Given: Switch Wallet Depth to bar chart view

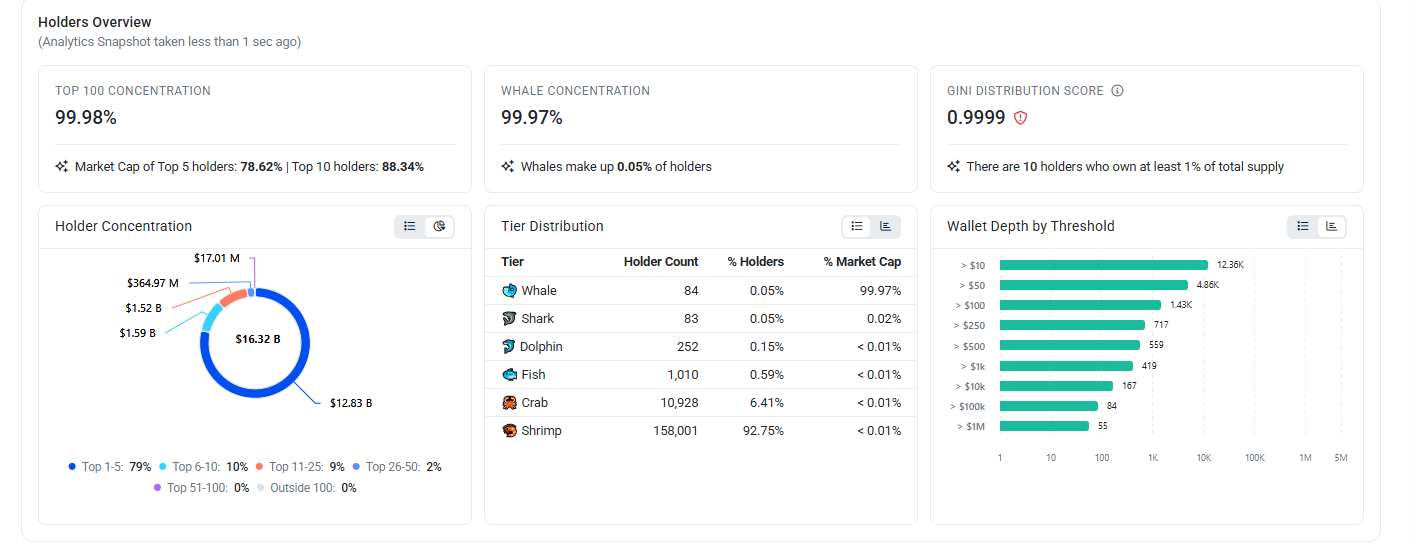Looking at the screenshot, I should point(1331,226).
